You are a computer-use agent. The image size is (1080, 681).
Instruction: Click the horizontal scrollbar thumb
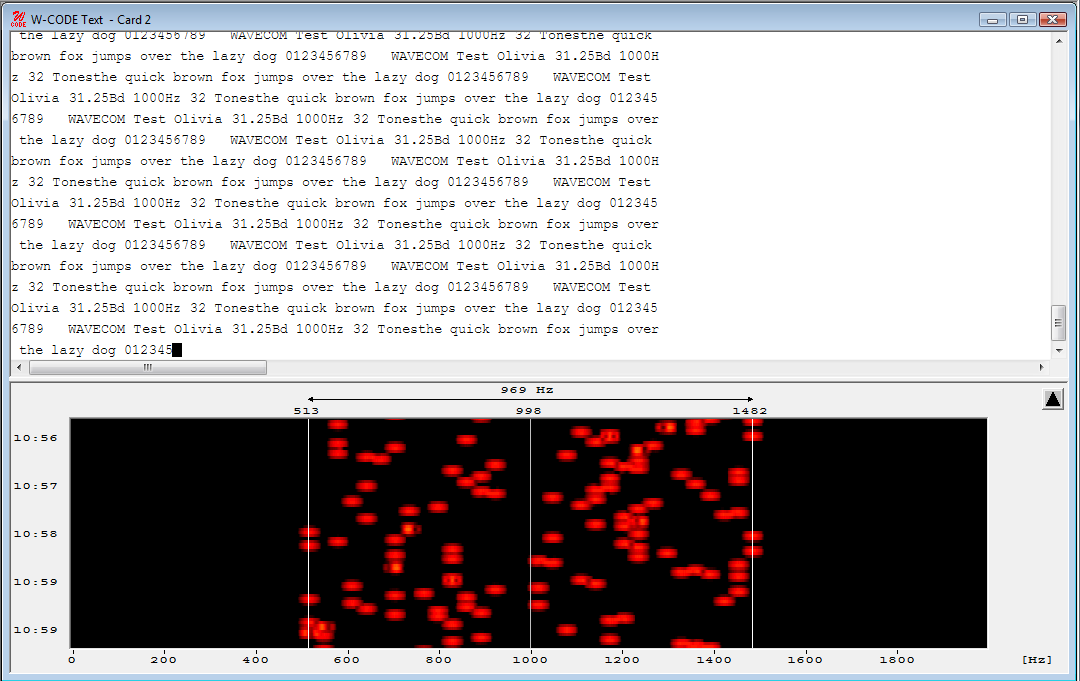[147, 368]
